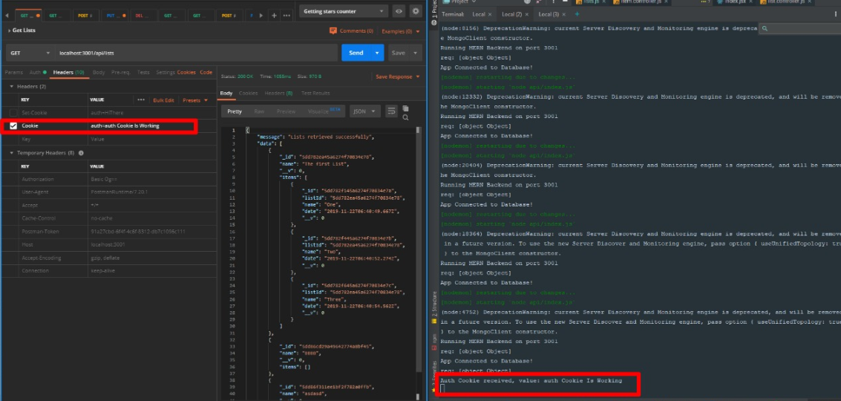
Task: Open the Presets dropdown
Action: pos(195,100)
